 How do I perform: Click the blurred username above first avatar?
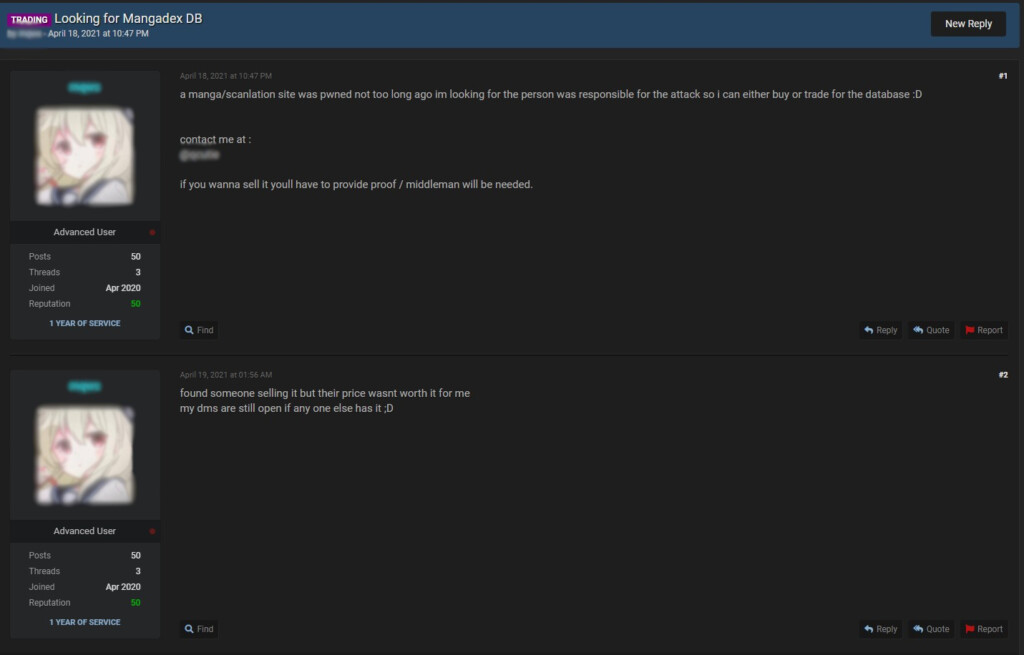(x=84, y=87)
